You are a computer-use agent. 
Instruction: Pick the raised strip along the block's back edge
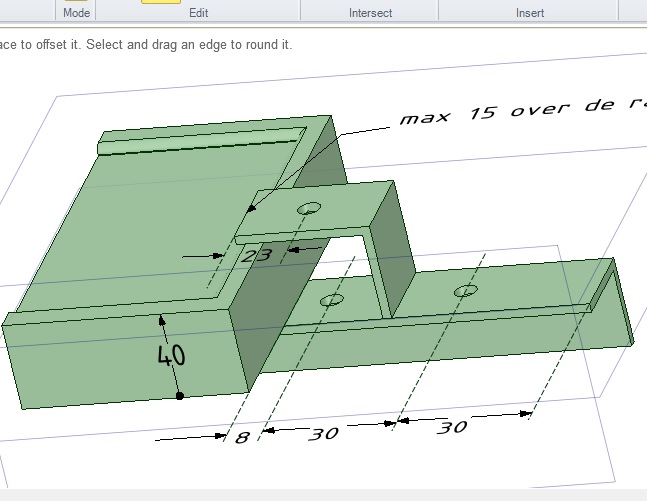point(200,142)
